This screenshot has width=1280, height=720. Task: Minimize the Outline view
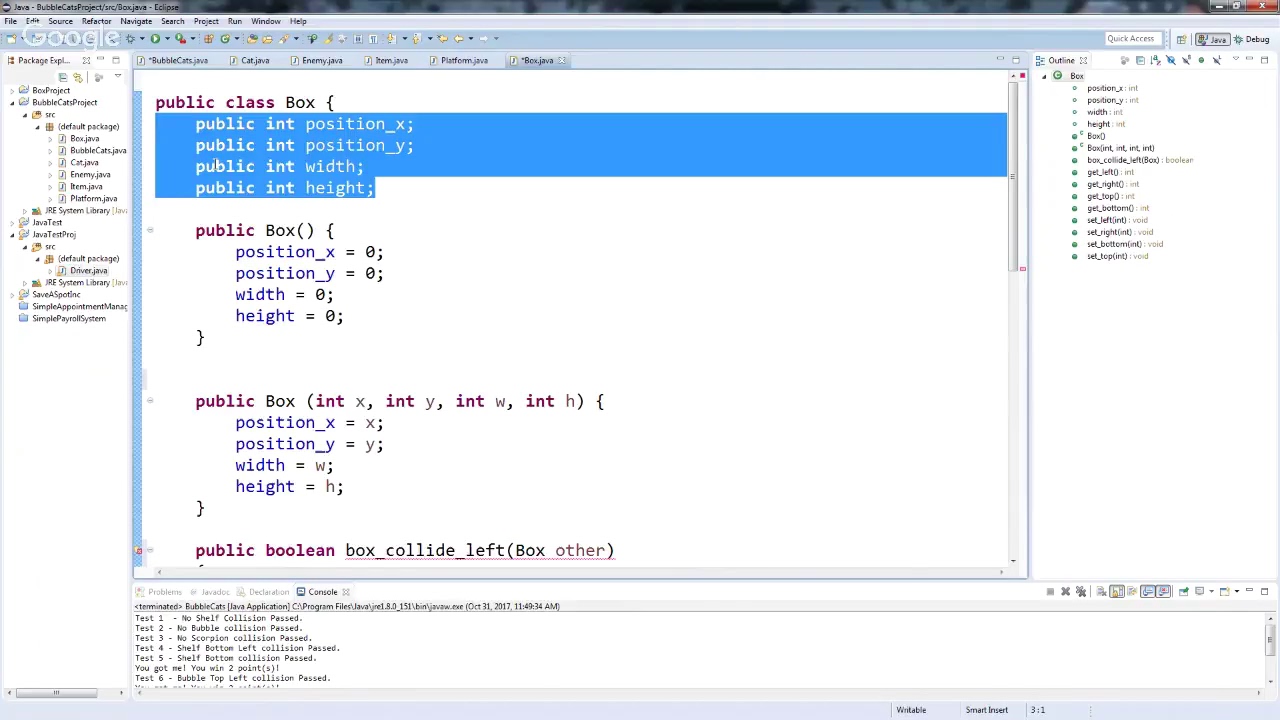(1249, 59)
